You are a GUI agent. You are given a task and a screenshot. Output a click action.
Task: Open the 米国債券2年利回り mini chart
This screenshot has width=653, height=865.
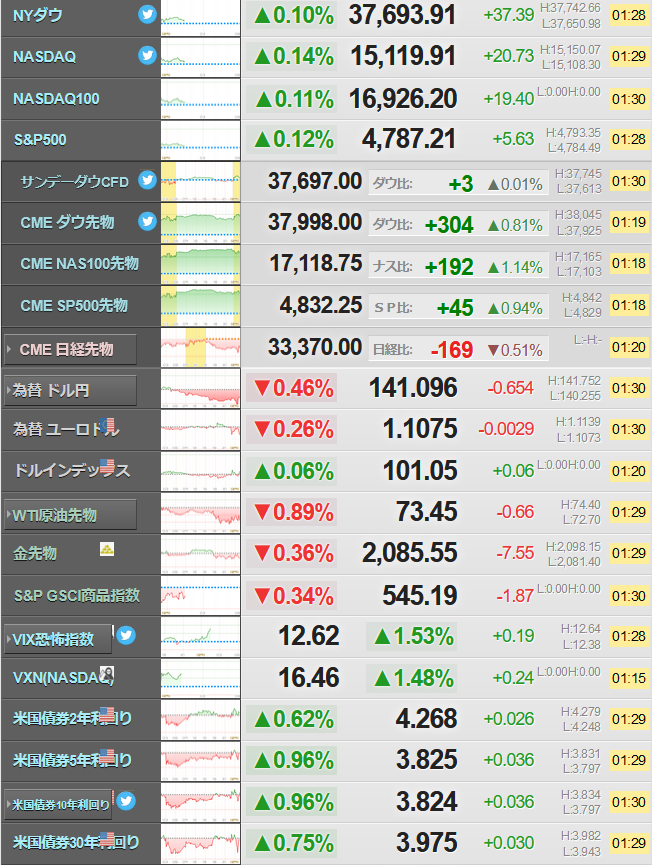point(201,720)
